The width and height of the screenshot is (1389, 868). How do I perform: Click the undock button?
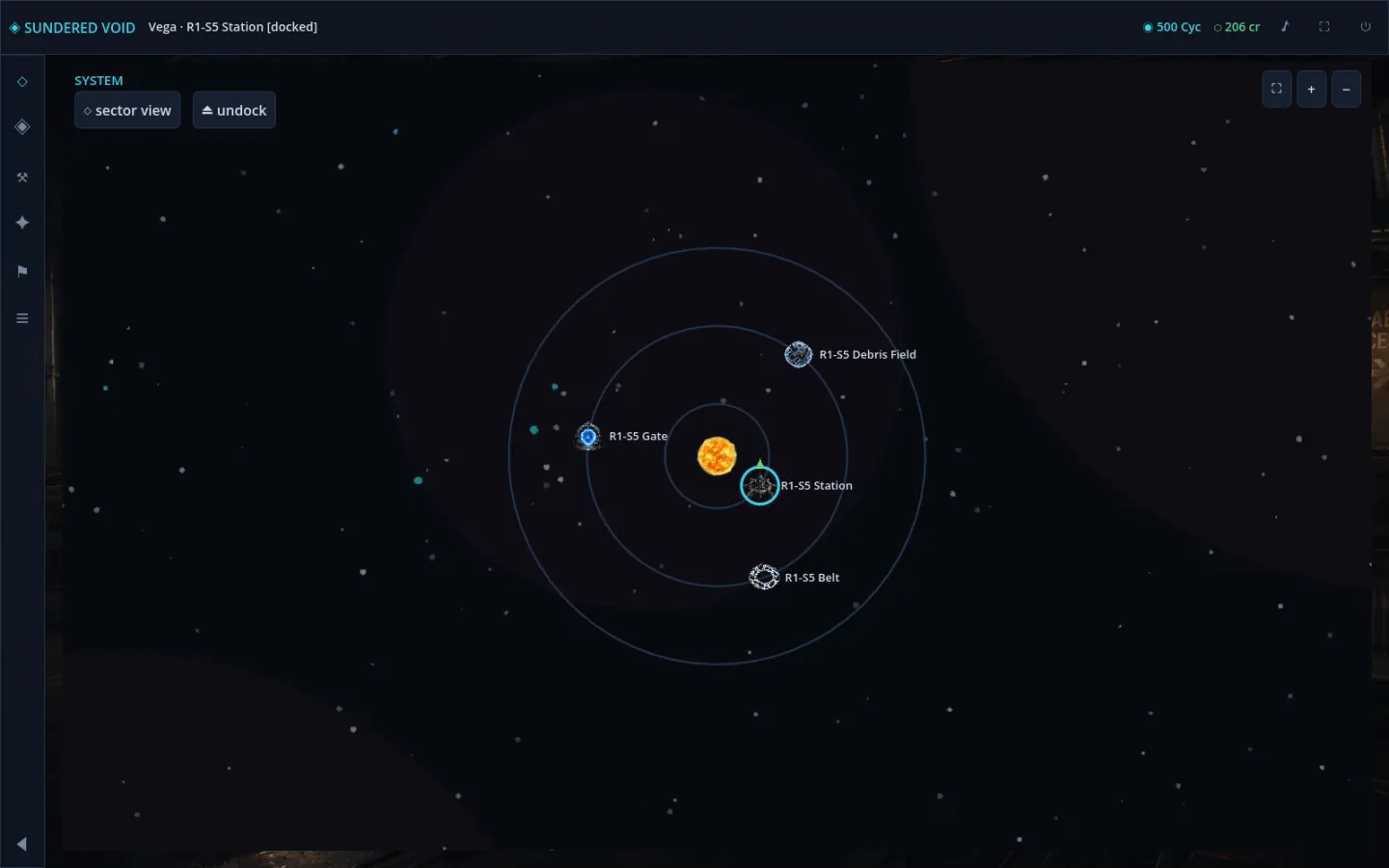pyautogui.click(x=234, y=110)
